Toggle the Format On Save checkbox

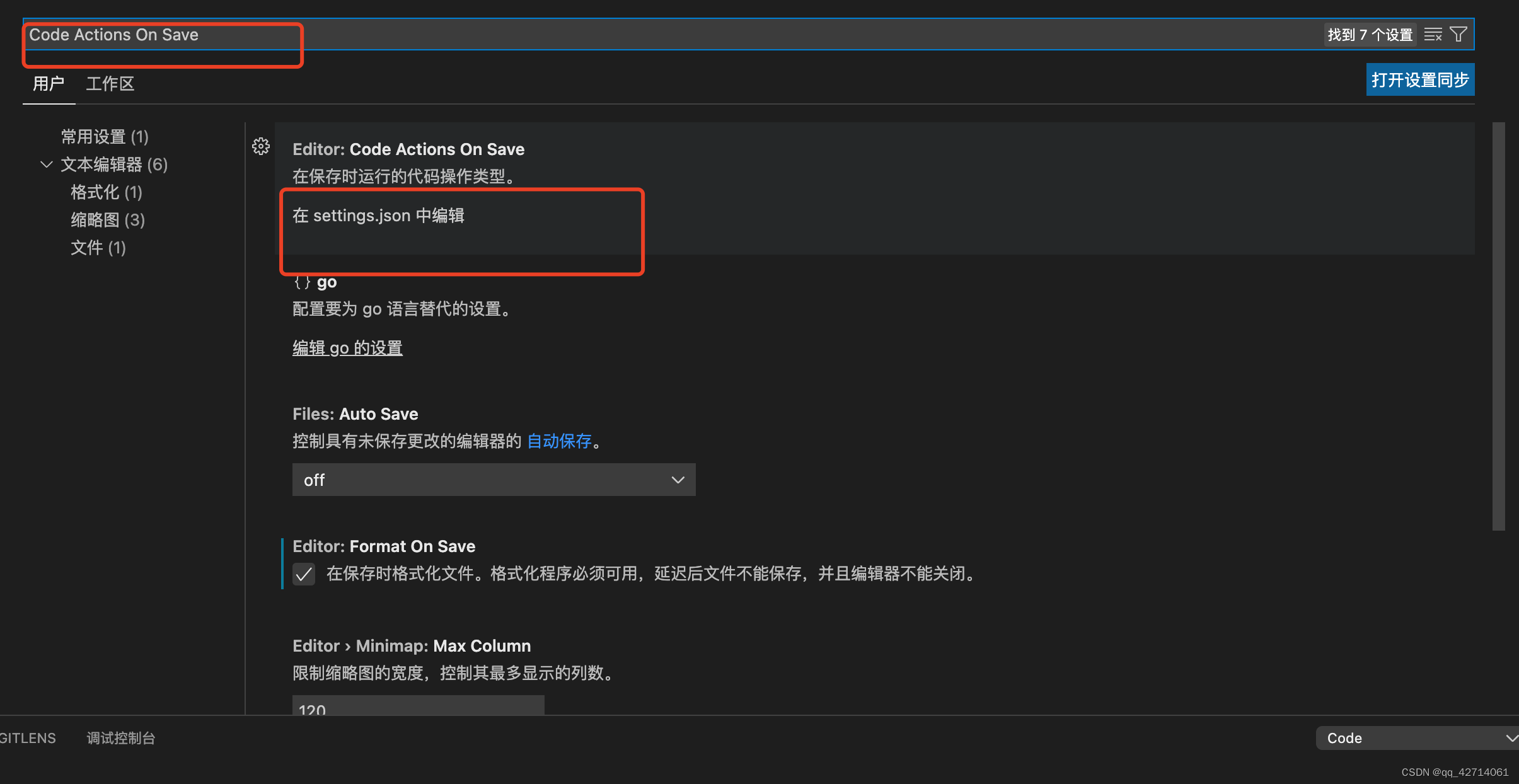tap(304, 574)
